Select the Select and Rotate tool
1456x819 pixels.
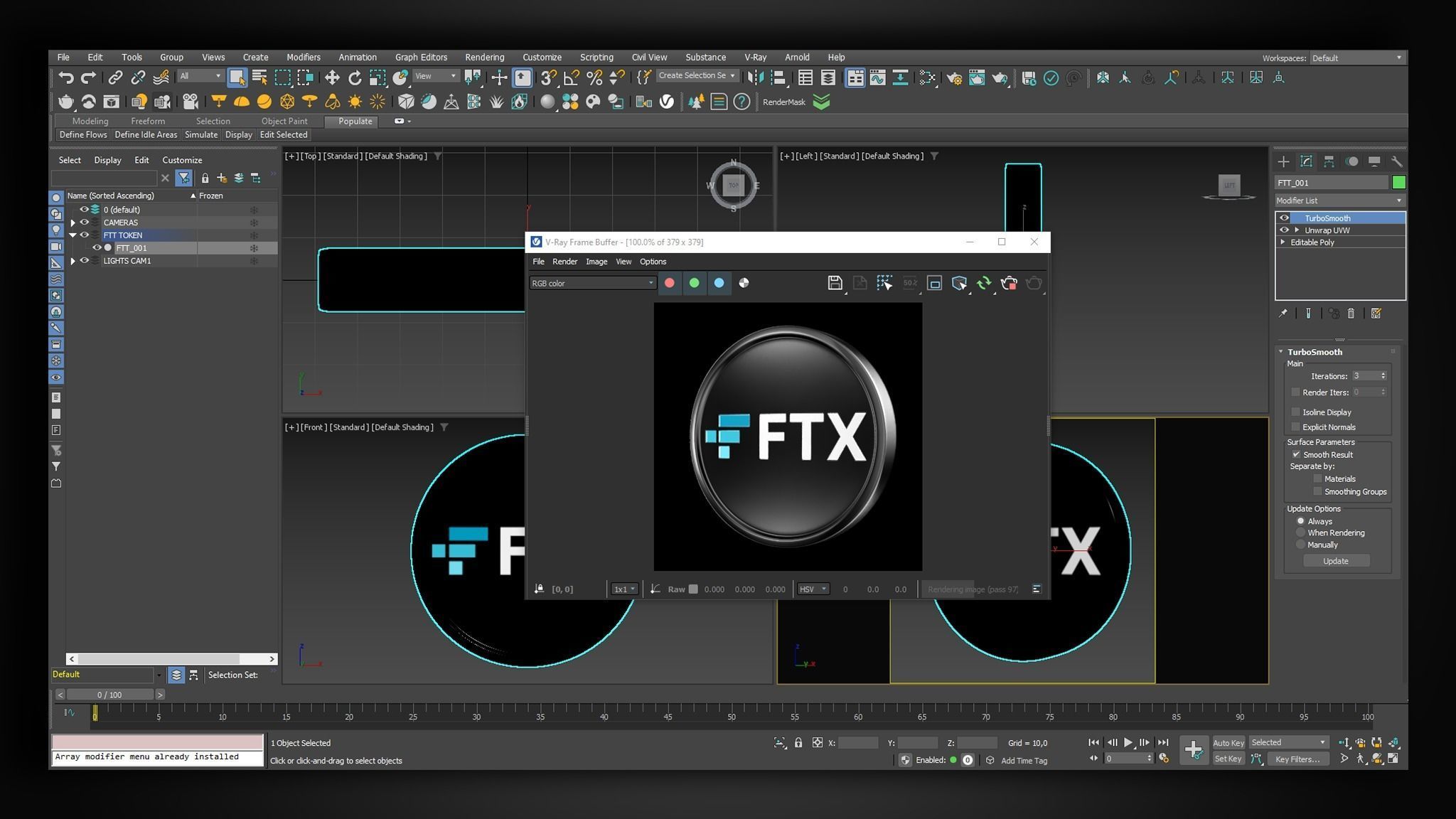[354, 77]
